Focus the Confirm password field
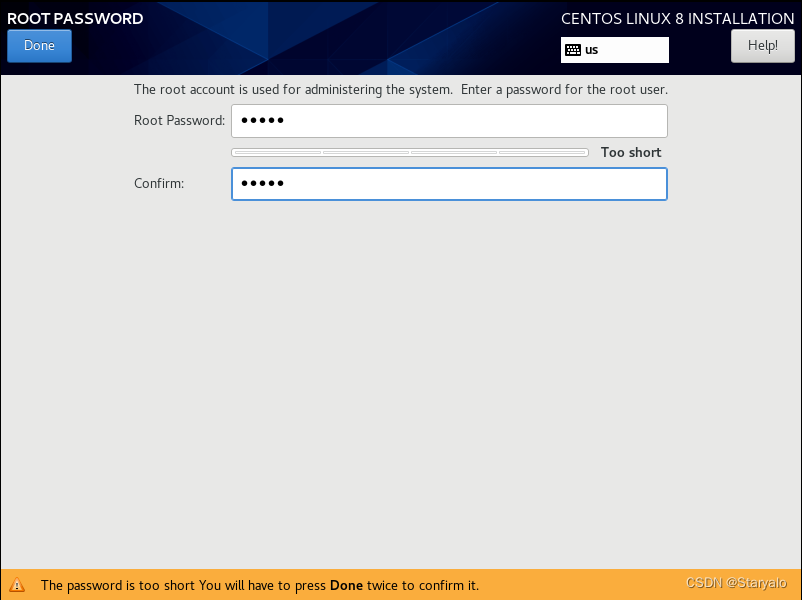The height and width of the screenshot is (600, 802). (449, 184)
